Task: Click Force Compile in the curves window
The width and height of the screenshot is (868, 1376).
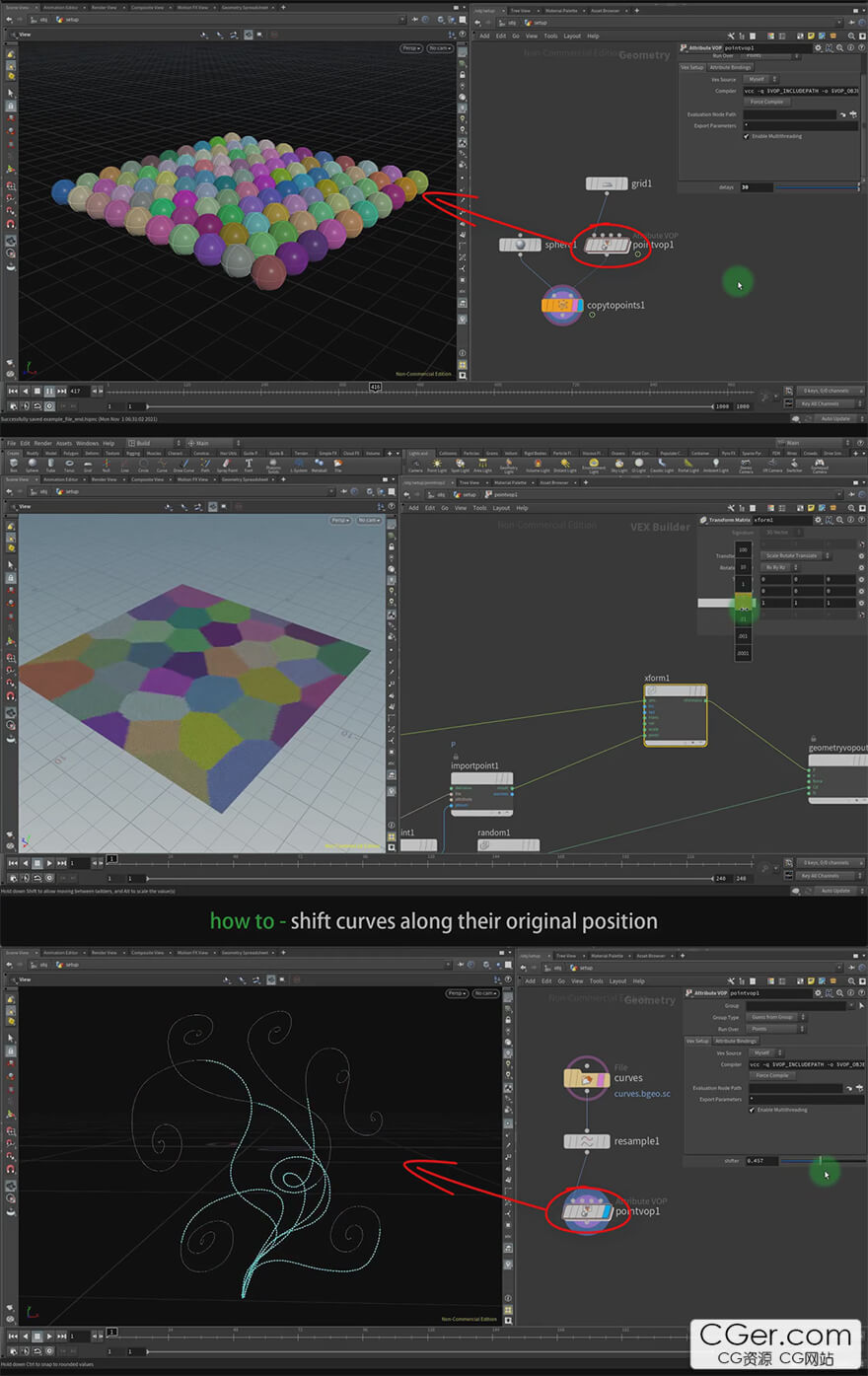Action: pos(773,1075)
